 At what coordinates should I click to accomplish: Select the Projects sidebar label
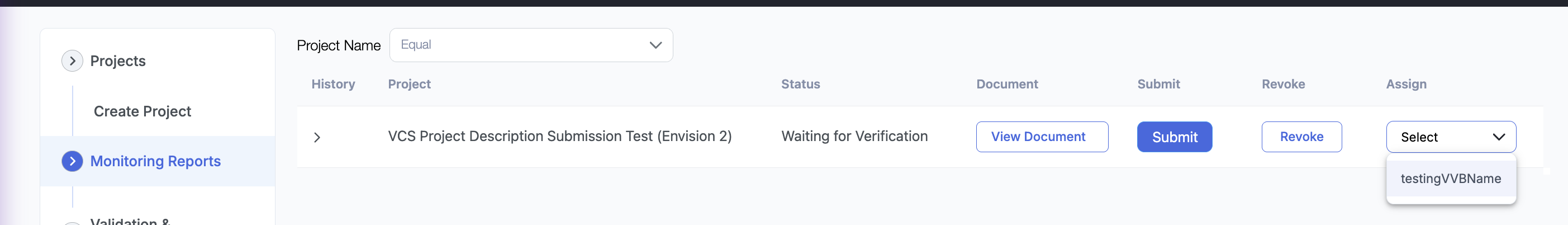117,61
